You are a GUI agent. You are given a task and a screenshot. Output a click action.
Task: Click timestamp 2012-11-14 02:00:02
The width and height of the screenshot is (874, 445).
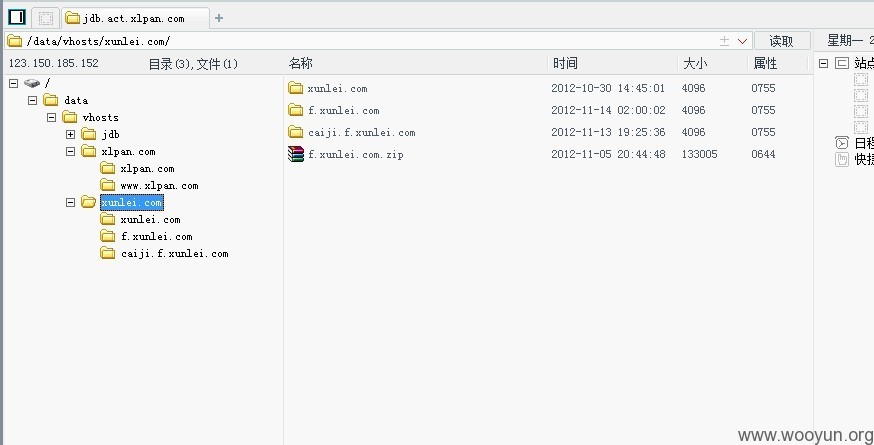point(608,110)
